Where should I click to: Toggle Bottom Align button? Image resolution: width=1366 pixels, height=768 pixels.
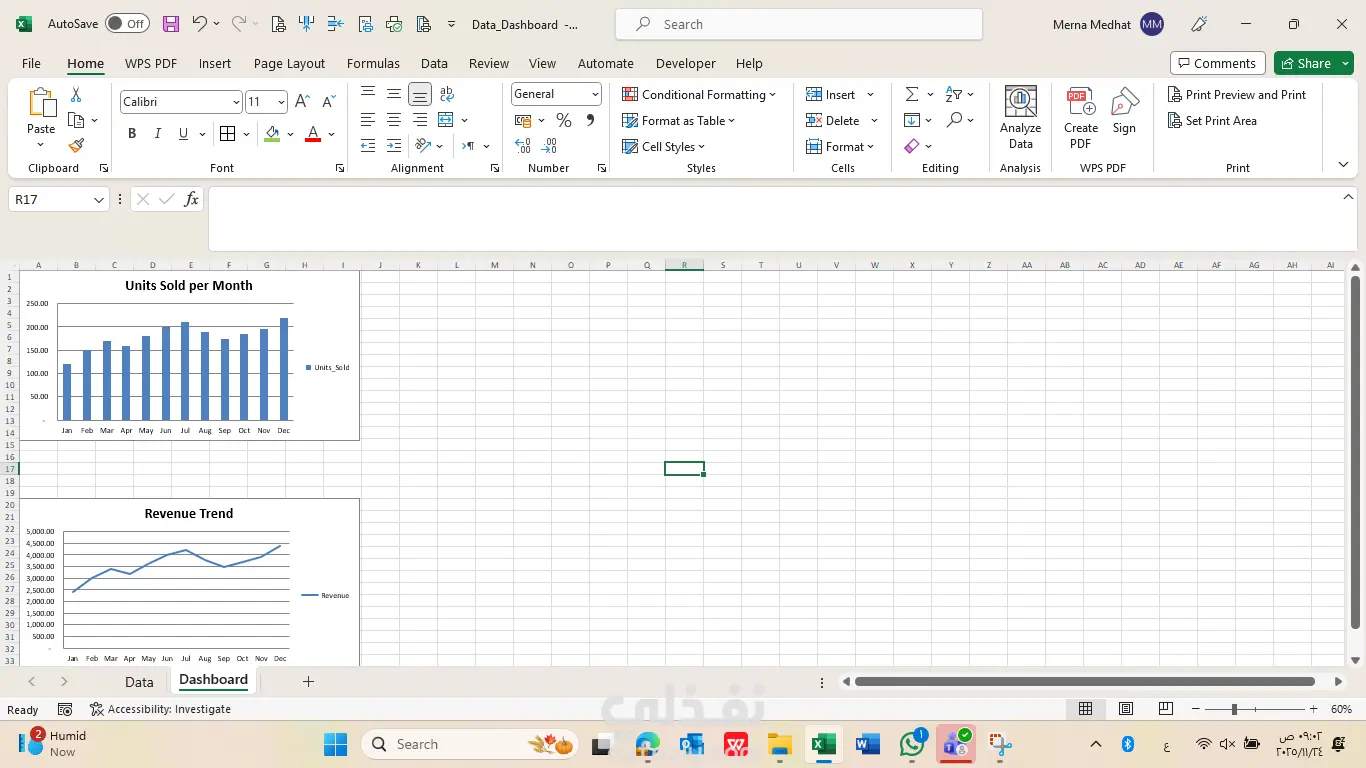pos(420,94)
